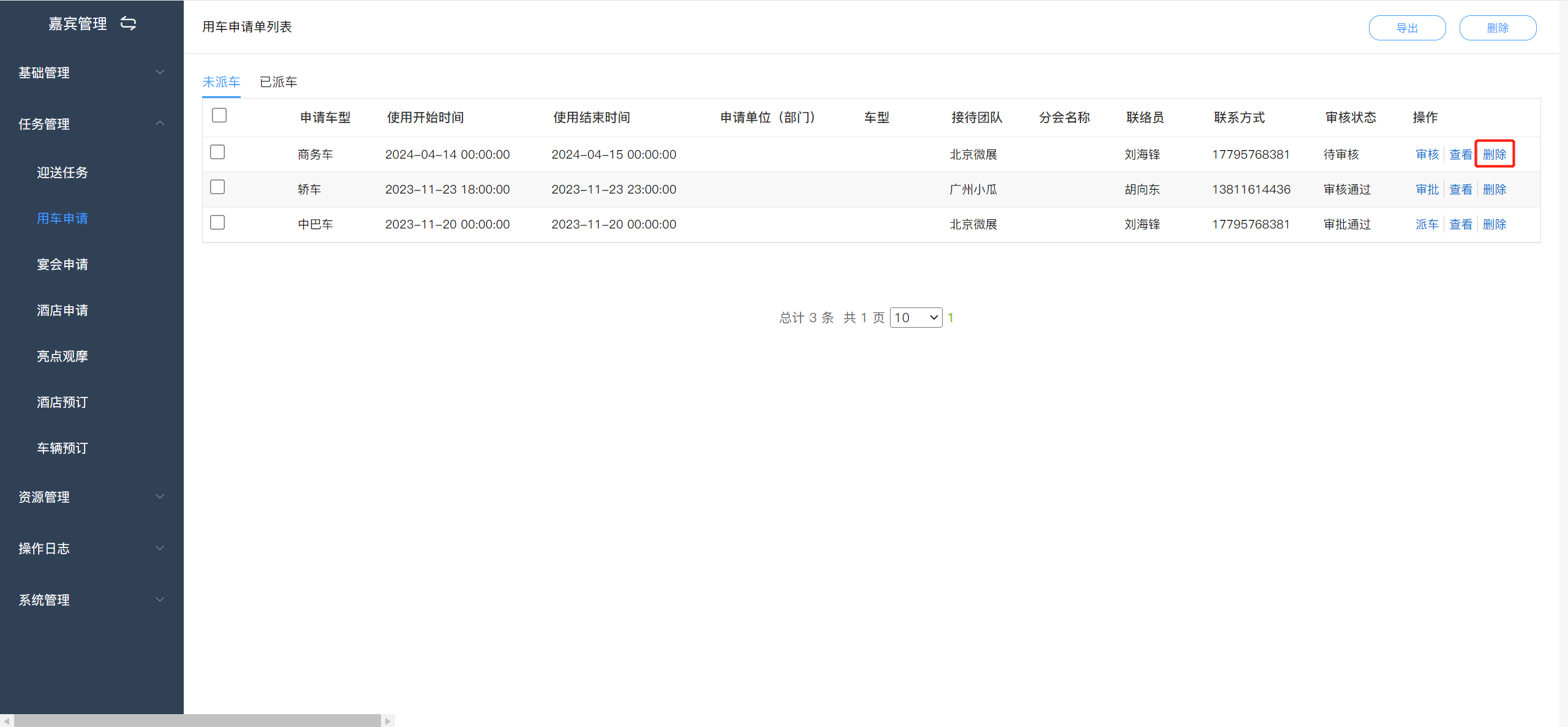Click the 申请车型 column header
Image resolution: width=1568 pixels, height=727 pixels.
[325, 118]
